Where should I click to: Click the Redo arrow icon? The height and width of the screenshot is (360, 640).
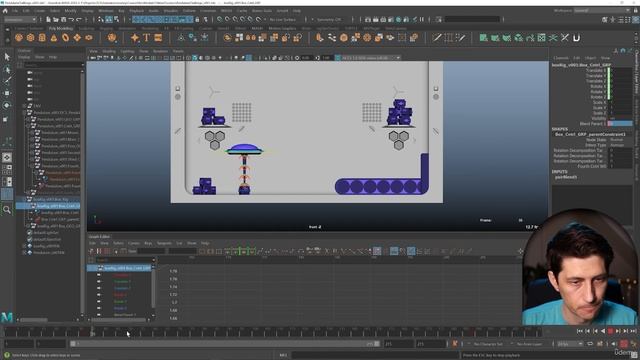click(x=78, y=19)
